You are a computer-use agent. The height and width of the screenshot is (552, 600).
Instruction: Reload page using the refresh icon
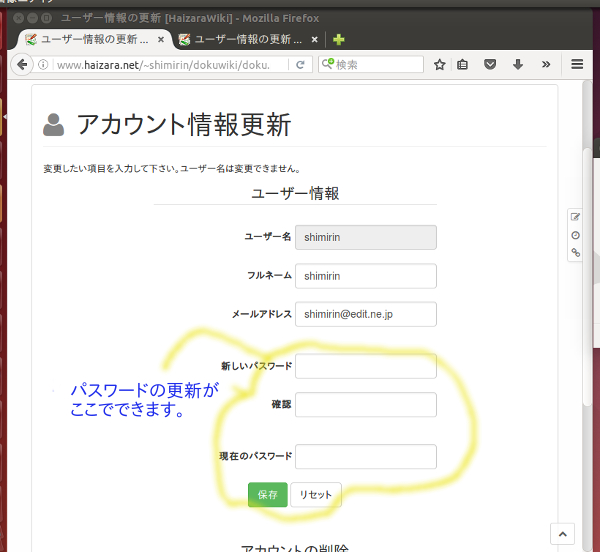(299, 64)
